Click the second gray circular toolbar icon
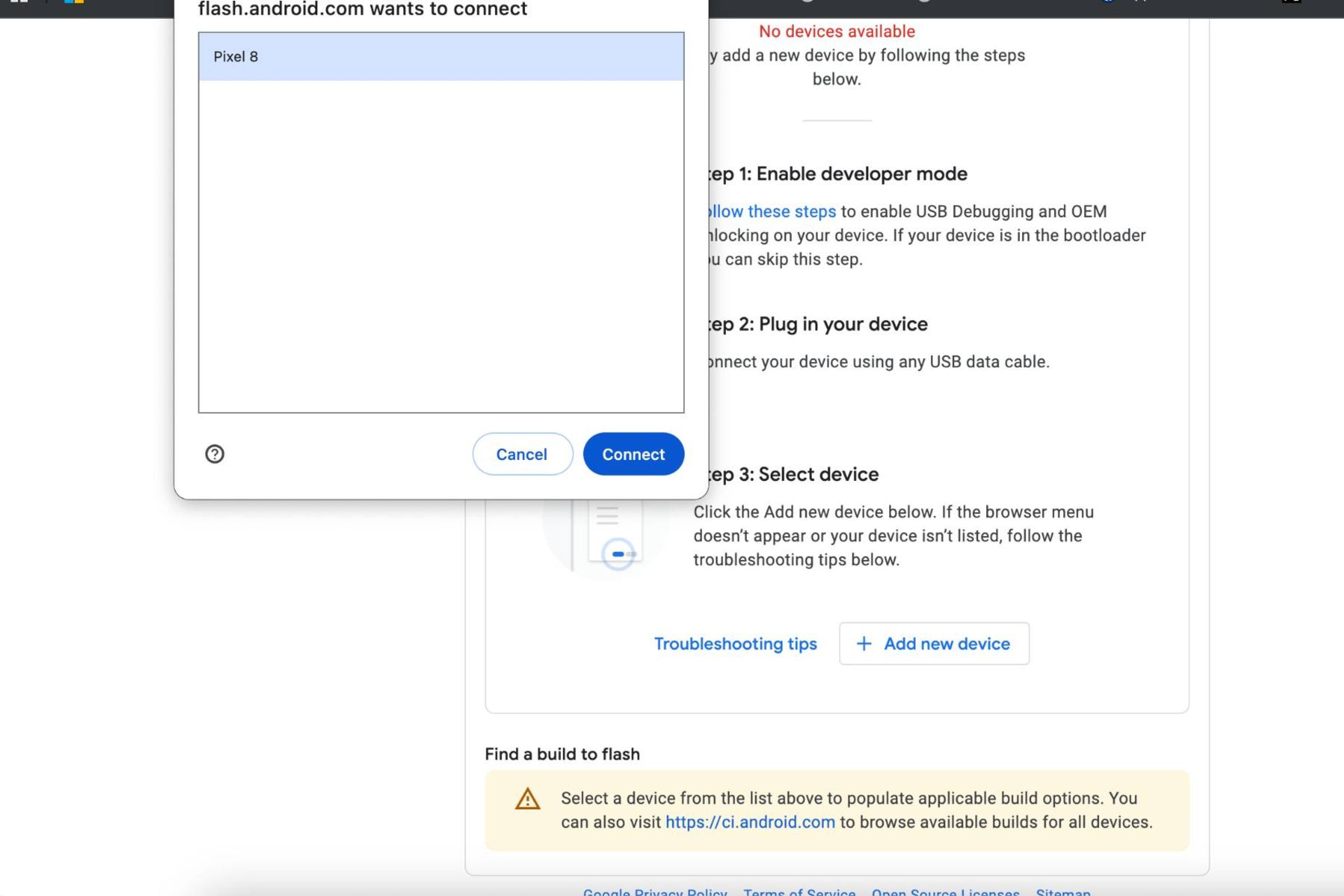1344x896 pixels. pos(925,1)
